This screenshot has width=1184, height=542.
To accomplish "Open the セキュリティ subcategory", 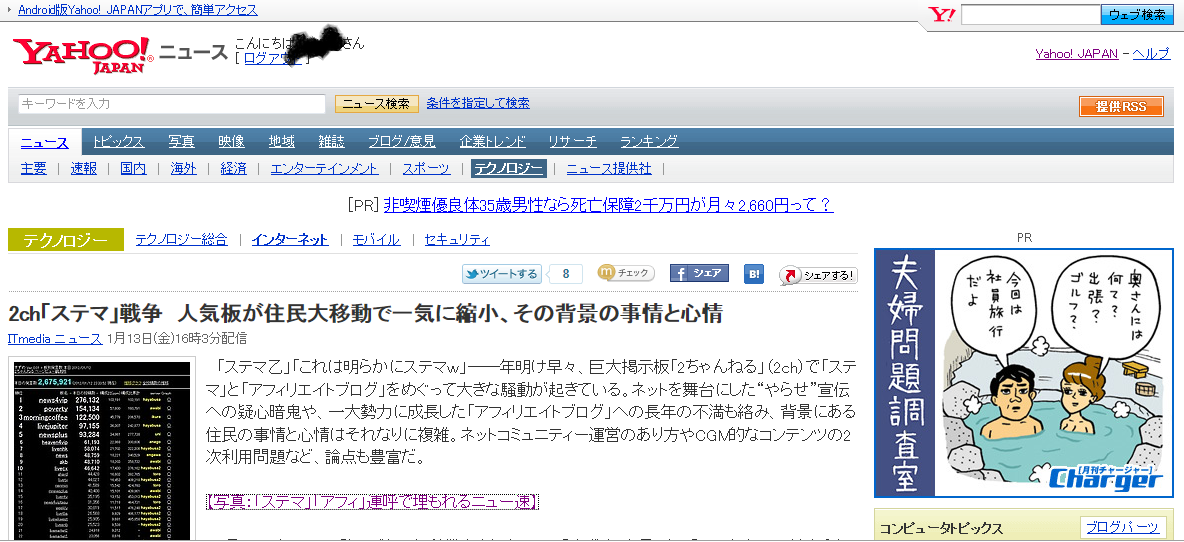I will click(x=457, y=240).
